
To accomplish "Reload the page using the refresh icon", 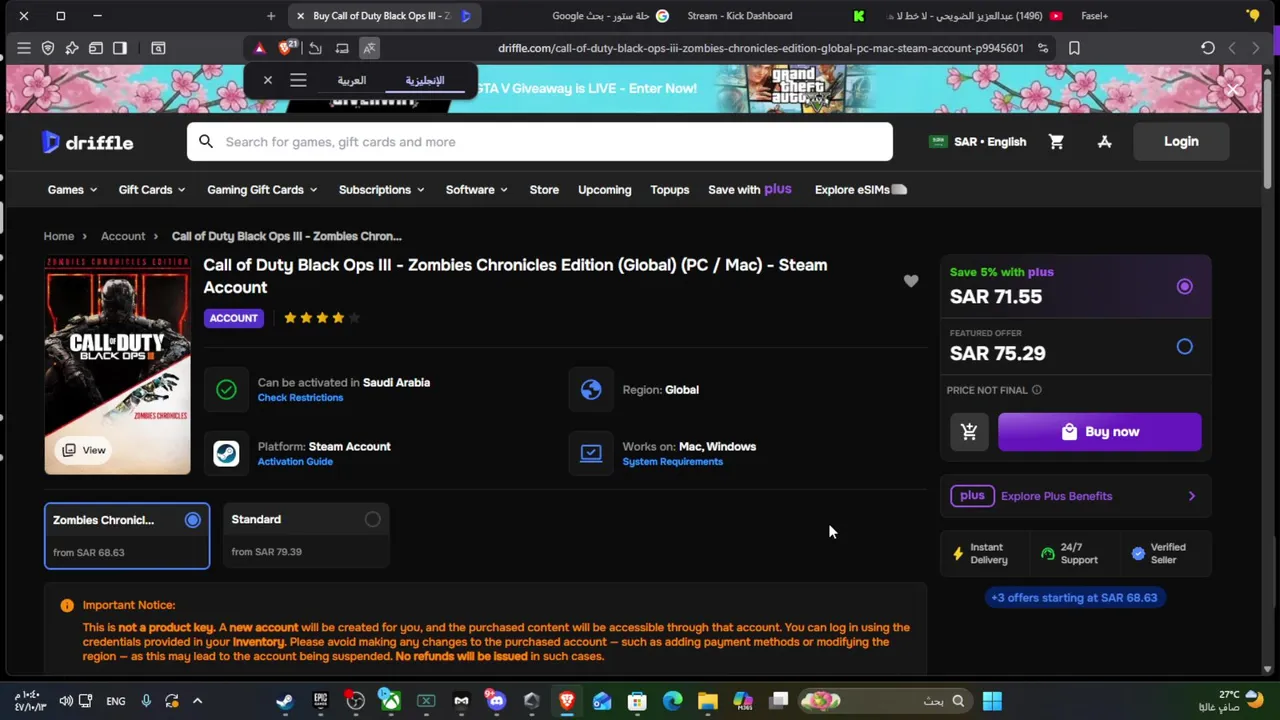I will 1207,48.
